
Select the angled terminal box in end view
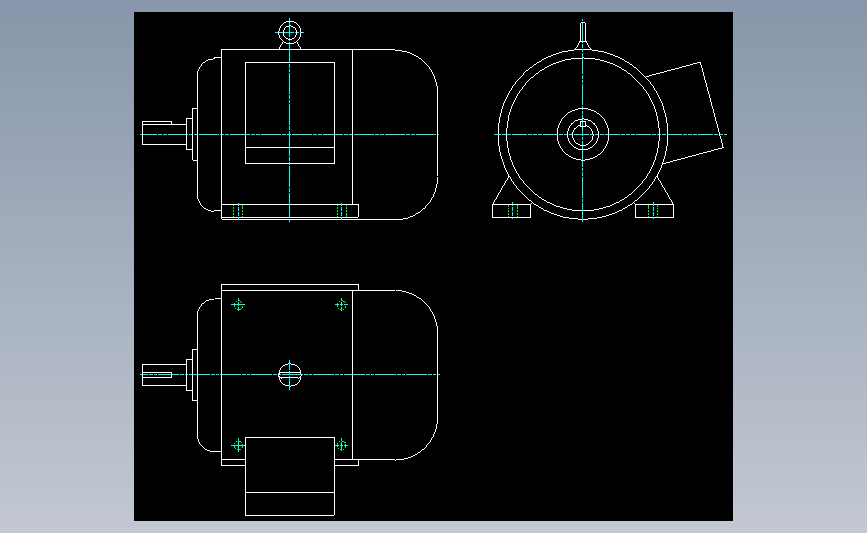[686, 113]
